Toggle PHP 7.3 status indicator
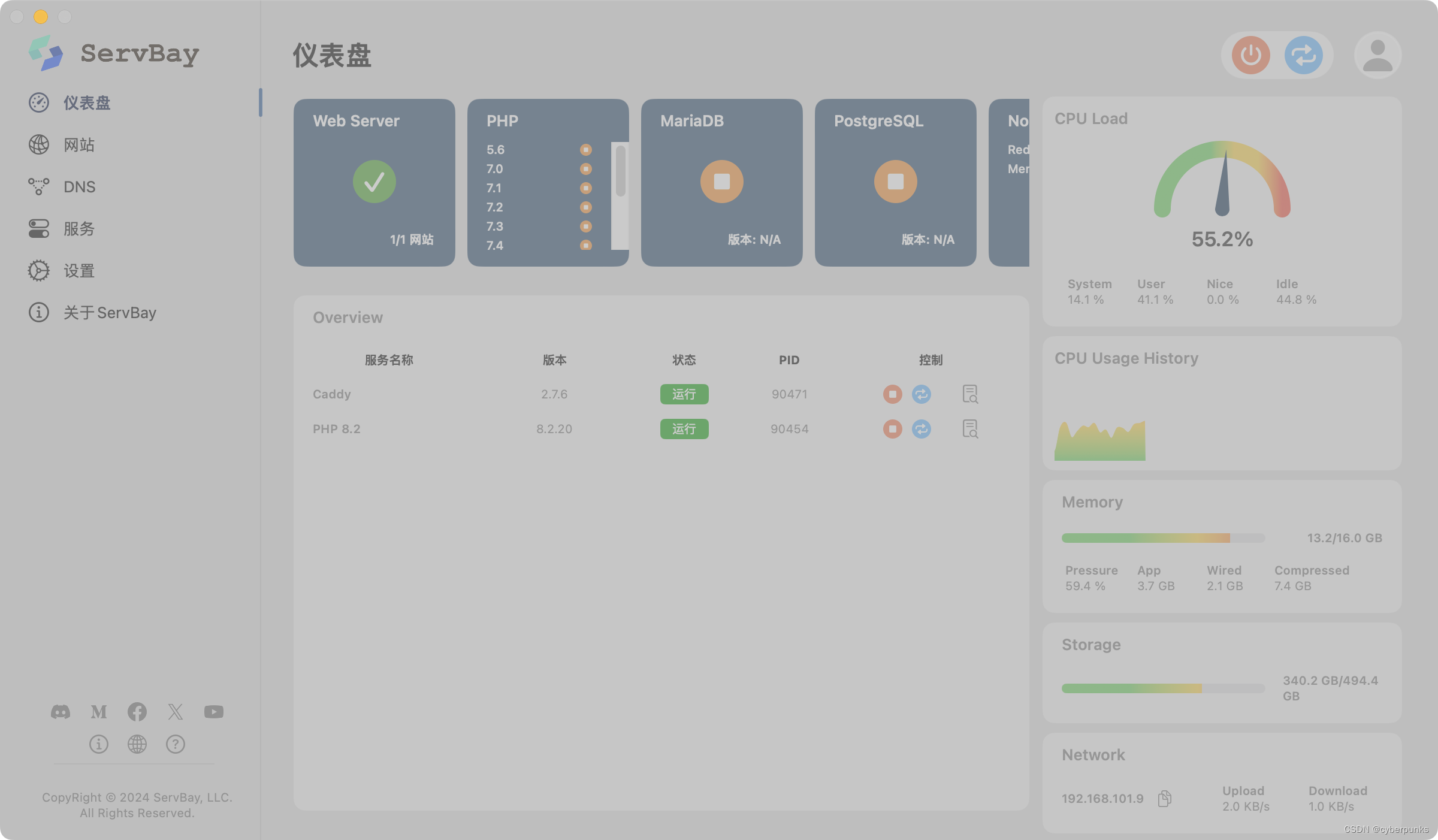This screenshot has height=840, width=1438. 586,226
